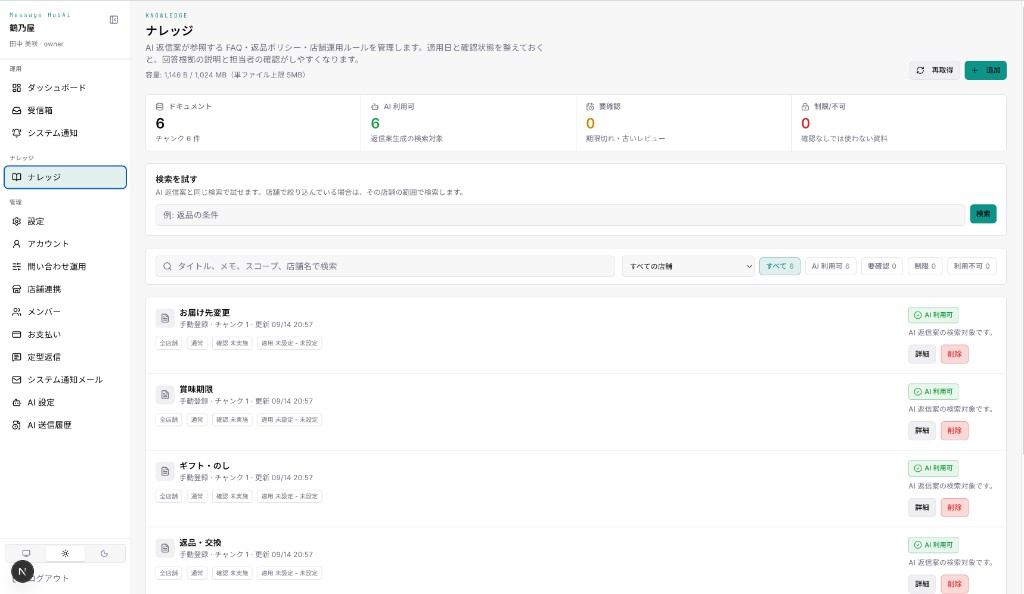Click 削除 for お届け先変更
This screenshot has width=1024, height=594.
click(x=954, y=354)
